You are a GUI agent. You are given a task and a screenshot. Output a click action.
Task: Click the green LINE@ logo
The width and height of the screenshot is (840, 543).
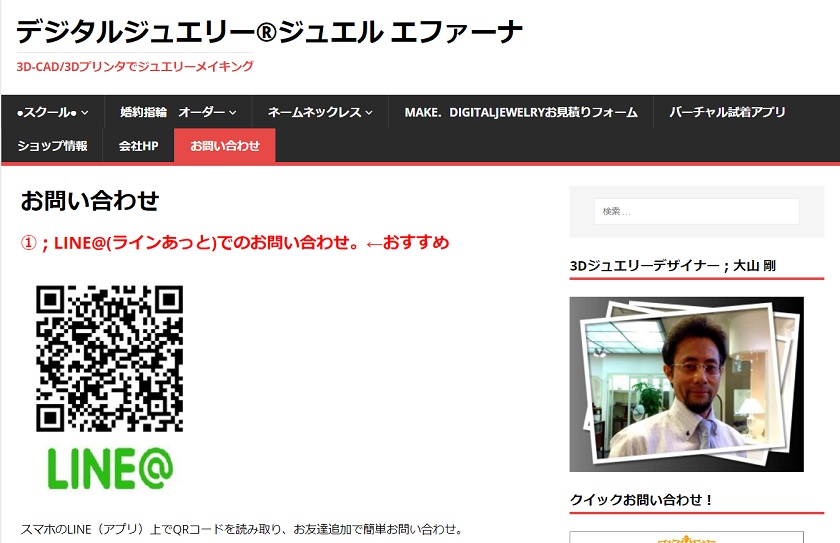(x=110, y=466)
